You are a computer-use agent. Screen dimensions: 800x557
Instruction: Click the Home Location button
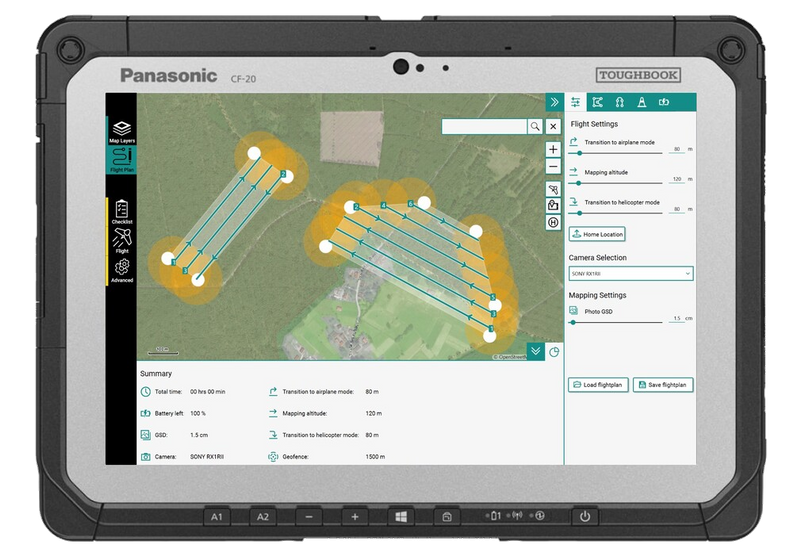[x=597, y=234]
